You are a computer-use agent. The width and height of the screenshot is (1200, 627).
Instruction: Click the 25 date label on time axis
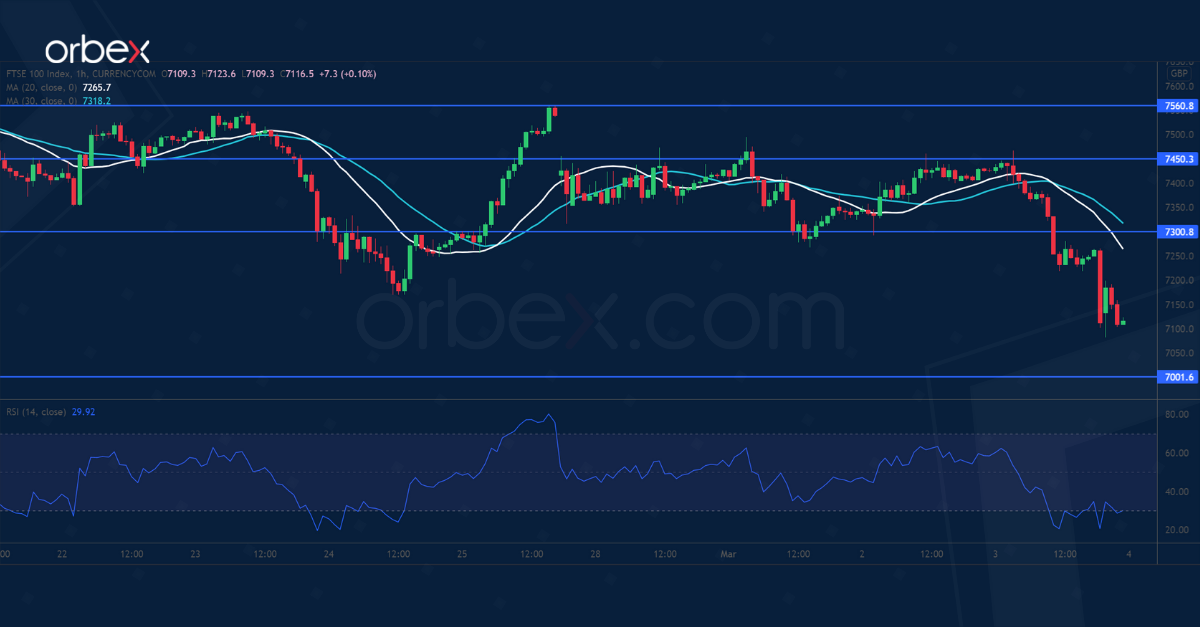click(x=463, y=553)
